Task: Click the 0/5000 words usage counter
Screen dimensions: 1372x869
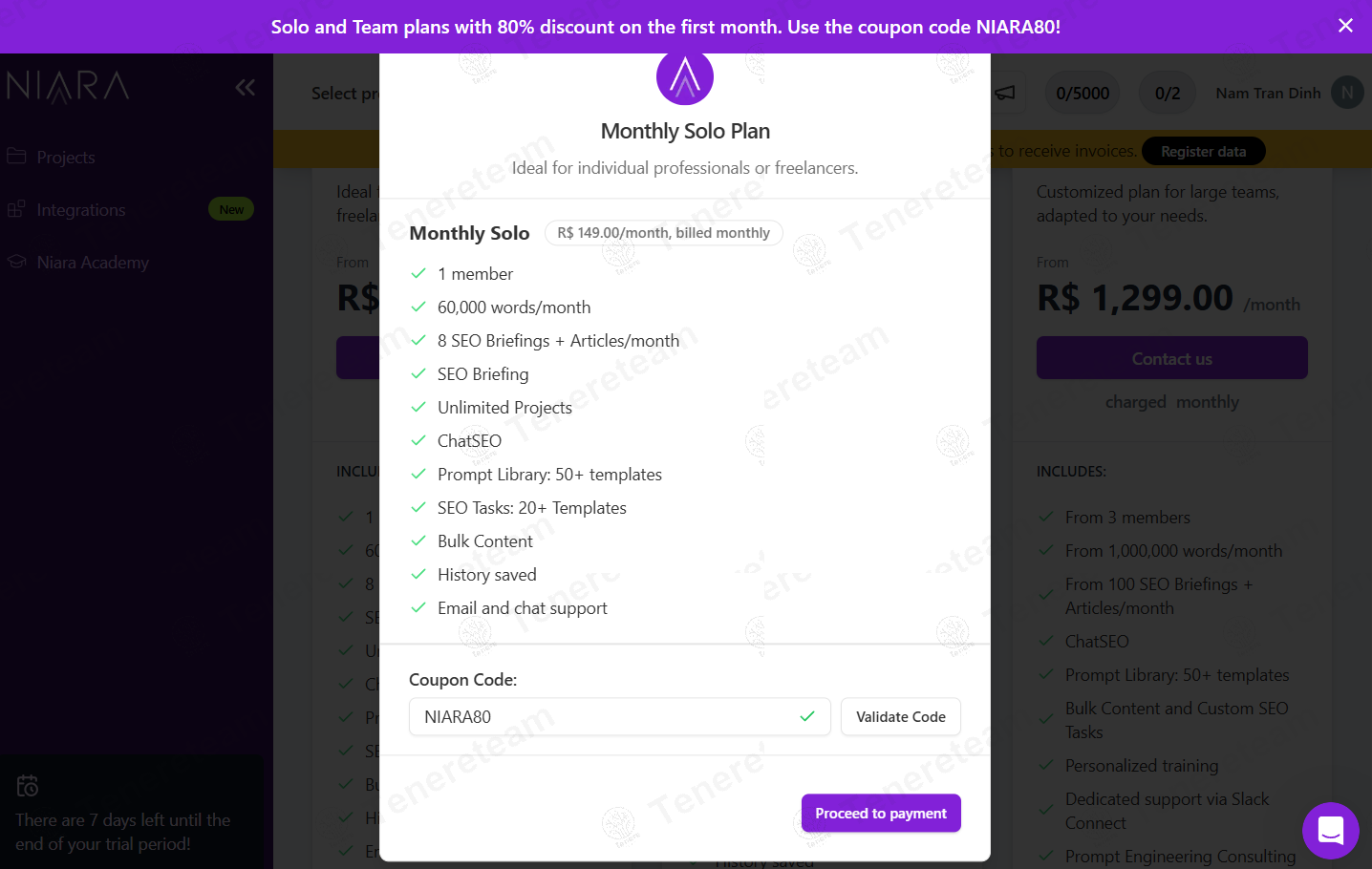Action: 1083,93
